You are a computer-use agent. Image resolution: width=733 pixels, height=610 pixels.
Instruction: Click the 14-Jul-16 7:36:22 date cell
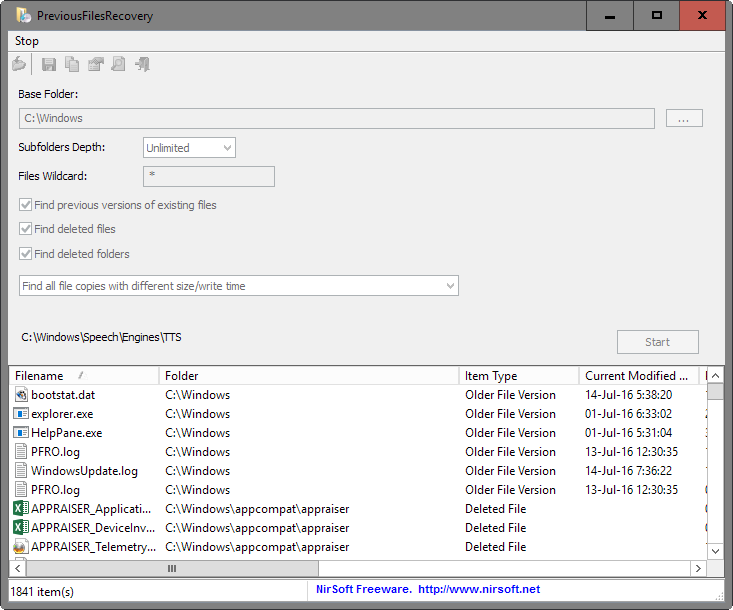(628, 471)
